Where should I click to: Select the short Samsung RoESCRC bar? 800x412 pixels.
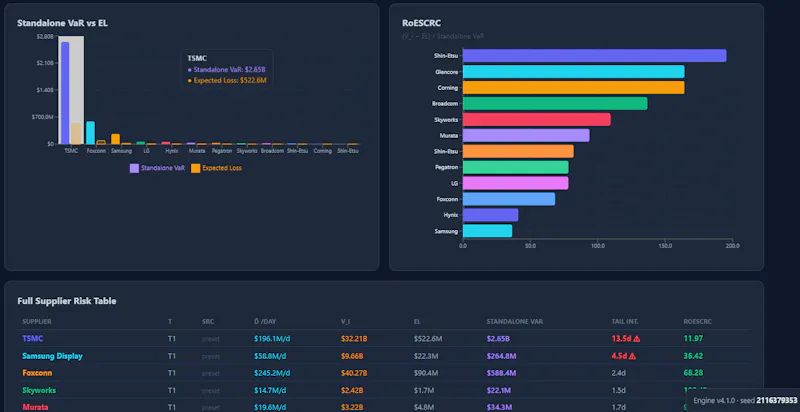[x=487, y=231]
